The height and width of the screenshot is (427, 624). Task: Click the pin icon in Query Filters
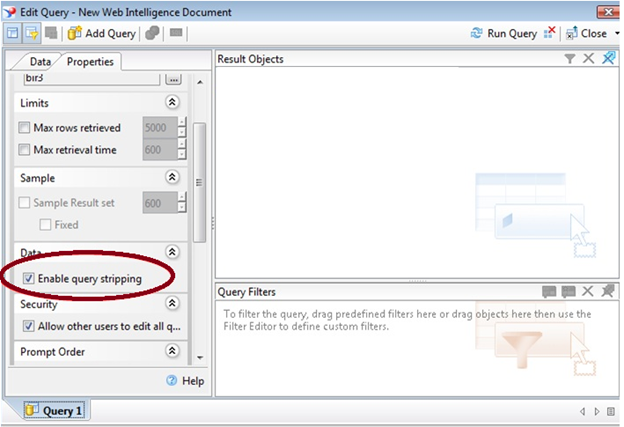(x=607, y=291)
